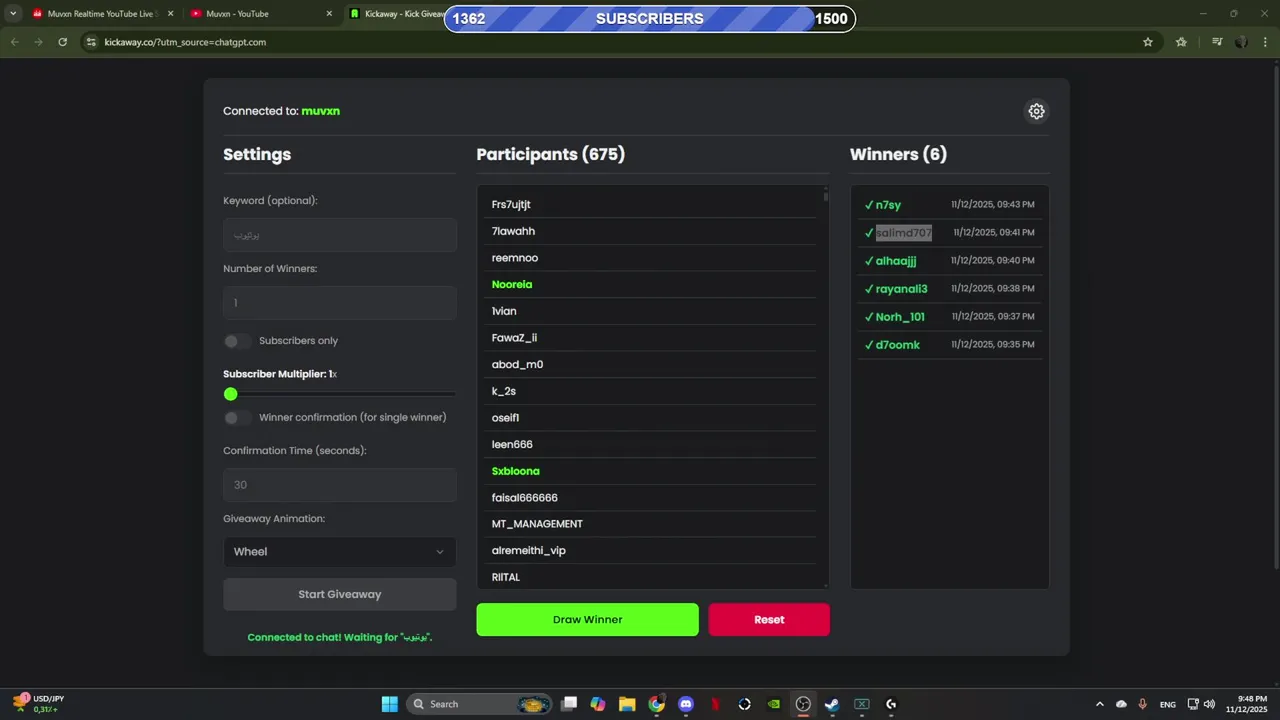Open Steam from the taskbar
This screenshot has height=720, width=1280.
[832, 704]
